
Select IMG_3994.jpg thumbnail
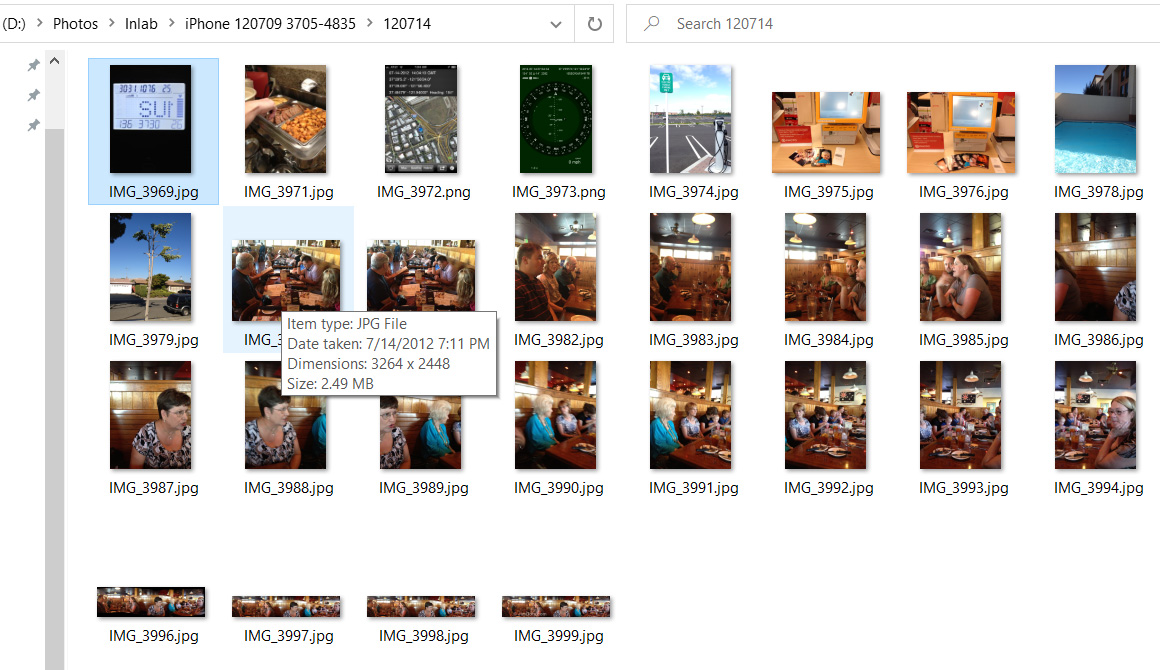[1096, 415]
